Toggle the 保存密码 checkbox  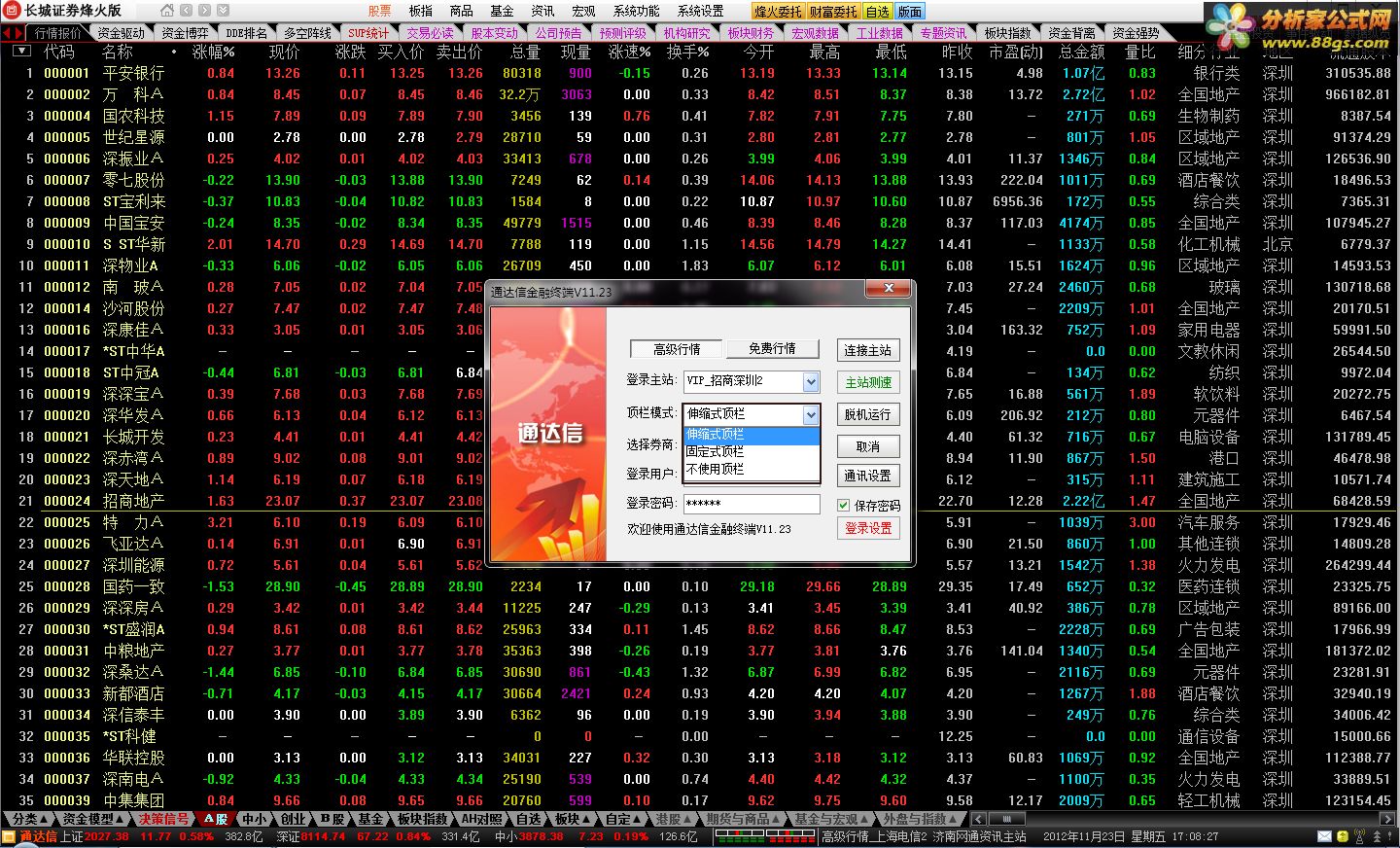[x=843, y=505]
